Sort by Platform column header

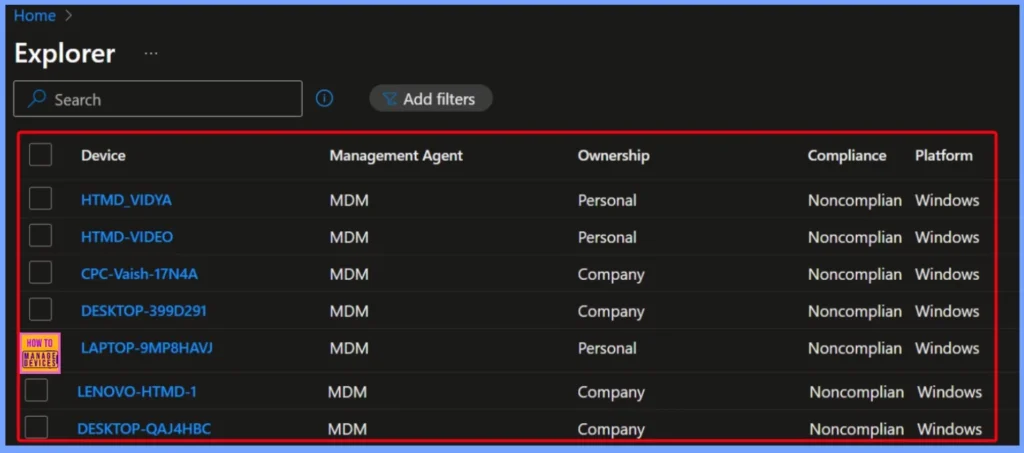click(x=944, y=155)
